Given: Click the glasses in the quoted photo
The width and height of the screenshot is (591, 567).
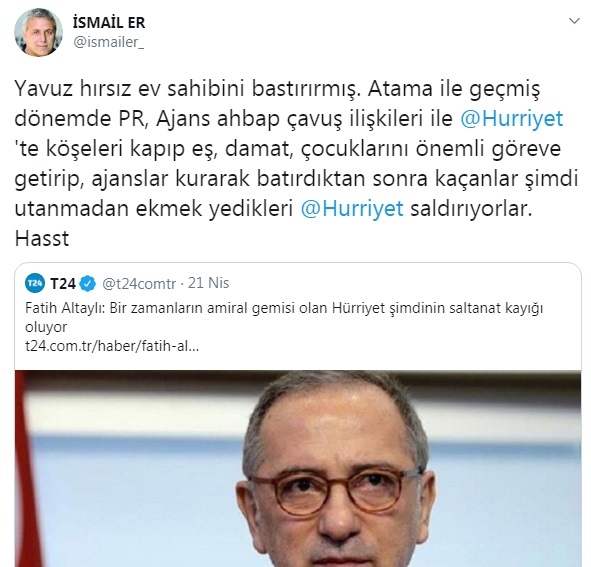Looking at the screenshot, I should (337, 492).
